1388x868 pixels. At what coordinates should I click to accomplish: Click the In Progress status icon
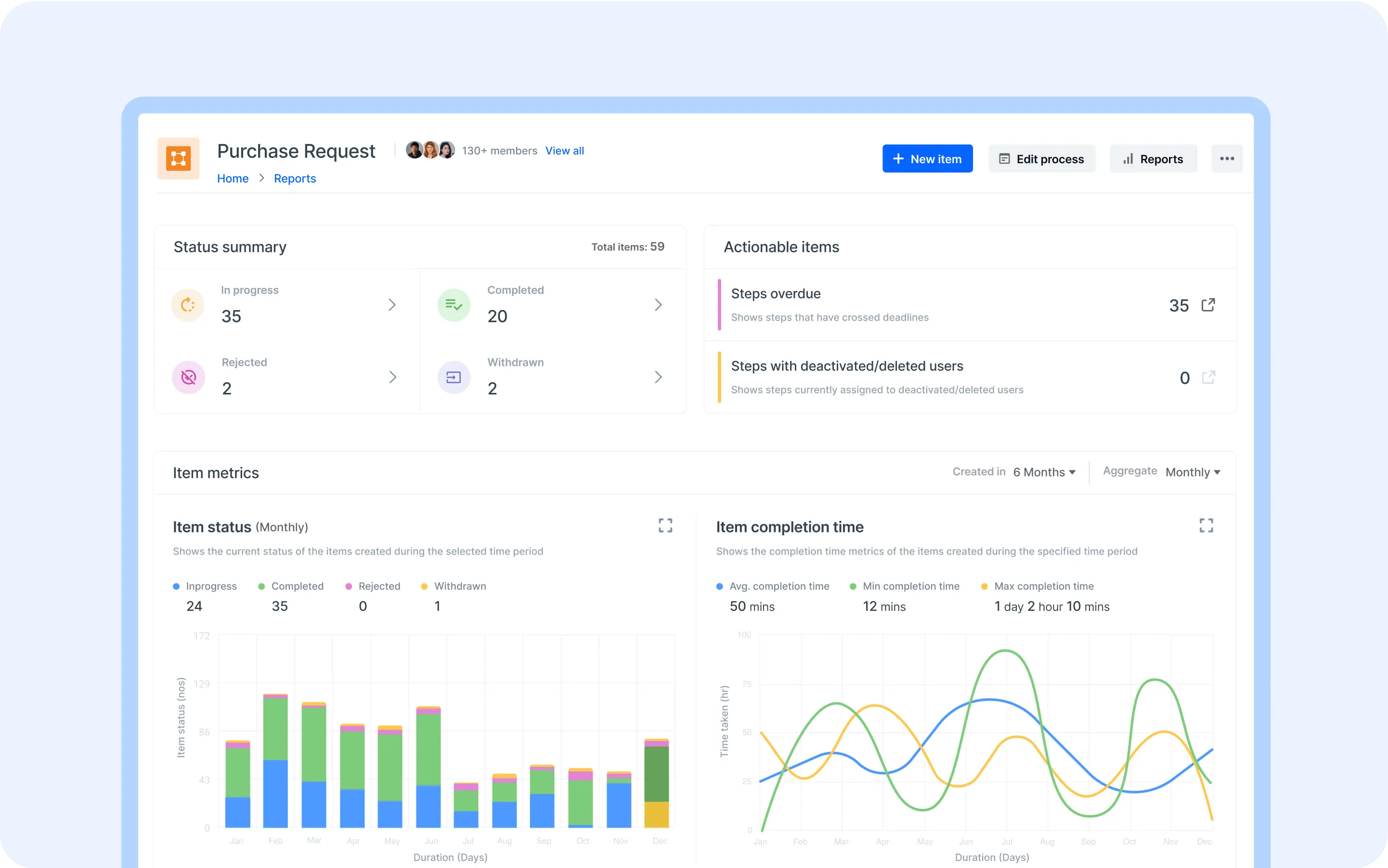tap(189, 304)
